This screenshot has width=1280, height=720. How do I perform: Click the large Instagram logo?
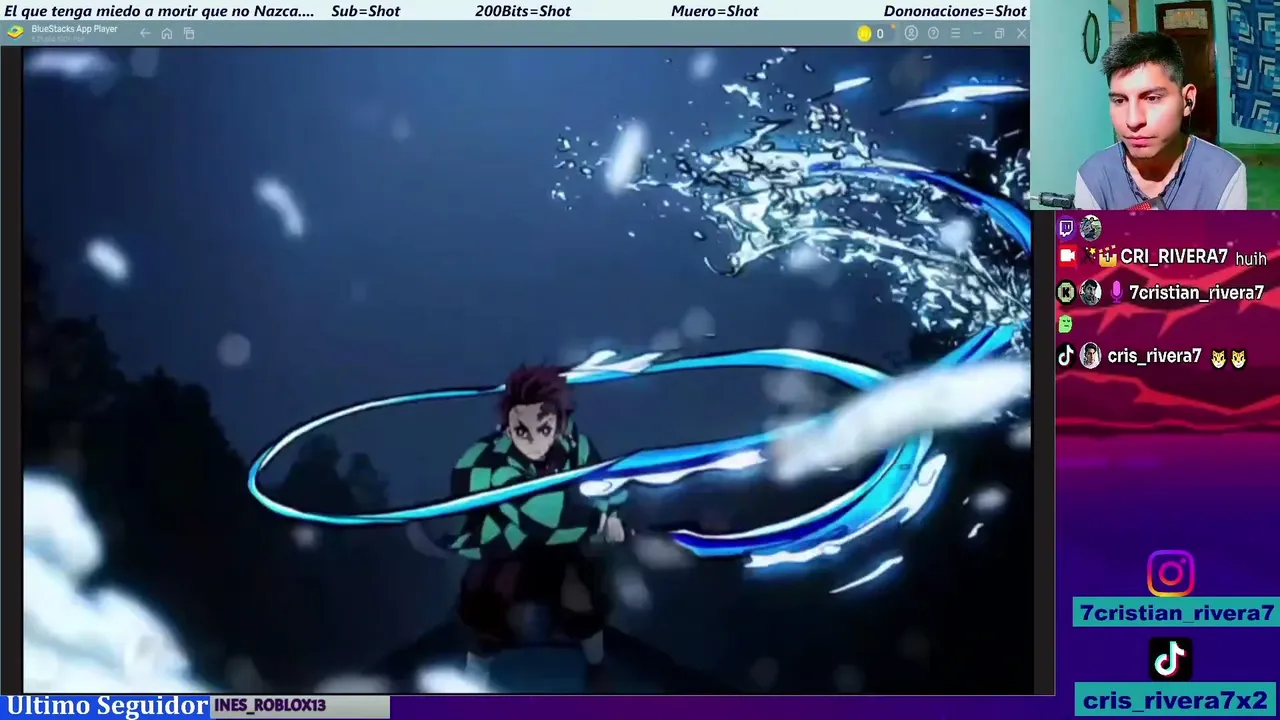[x=1170, y=573]
